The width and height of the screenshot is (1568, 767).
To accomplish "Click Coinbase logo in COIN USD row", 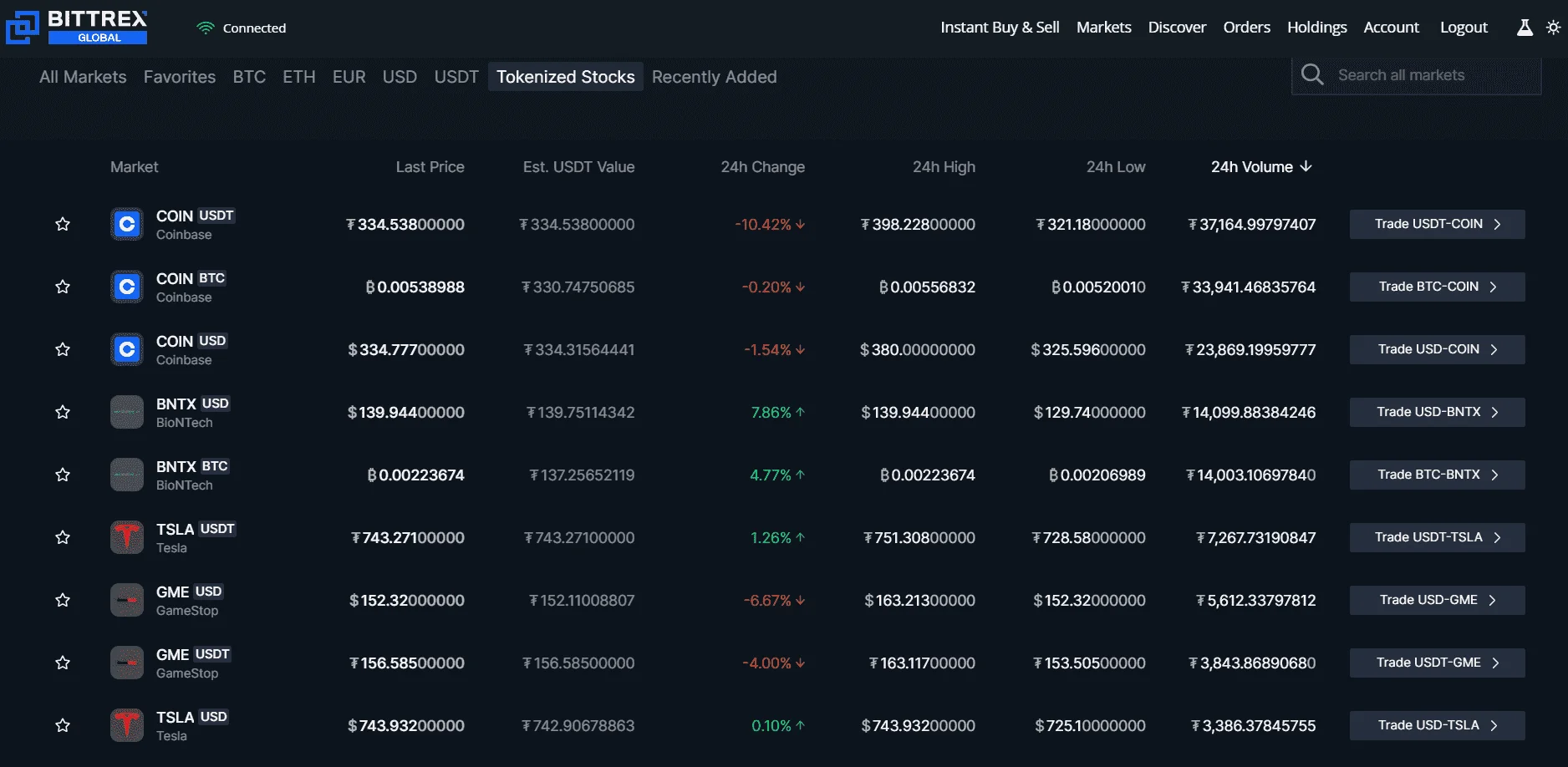I will [127, 349].
